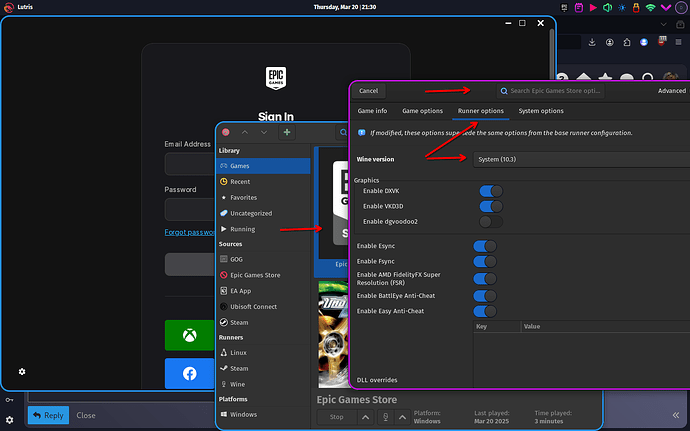Image resolution: width=690 pixels, height=431 pixels.
Task: Click the Stop button for Epic Games Store
Action: coord(337,417)
